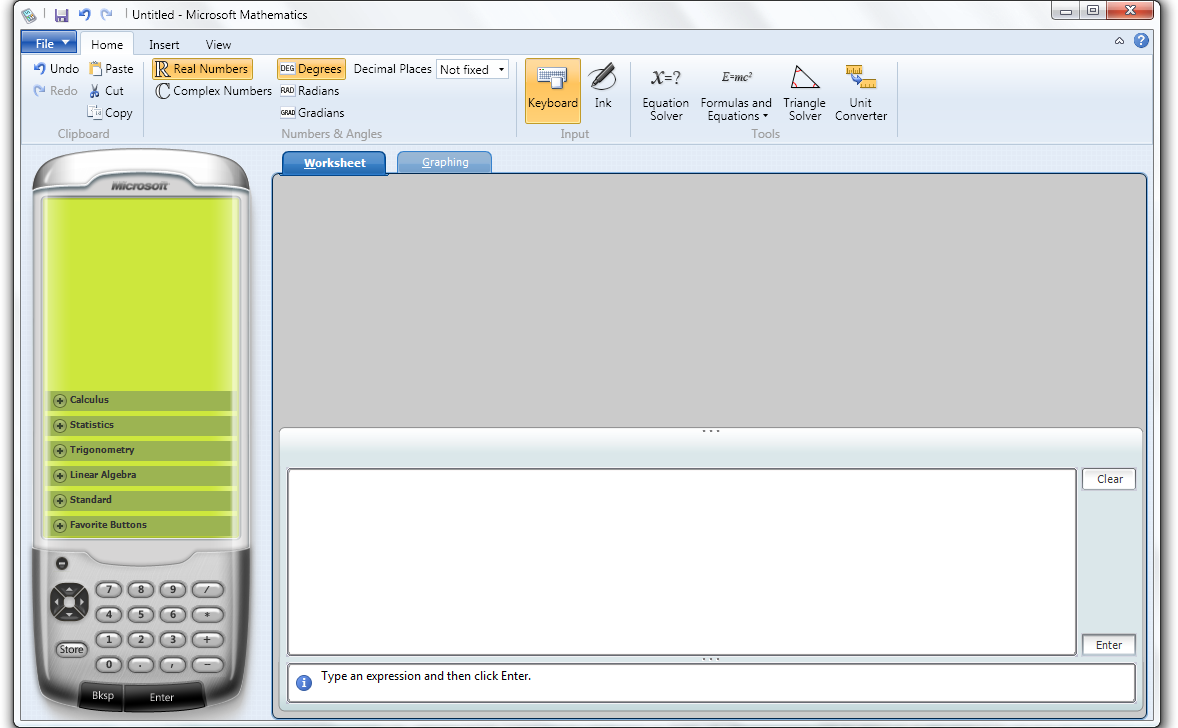Minimize the ribbon with the caret icon
Screen dimensions: 1178x728
[x=1119, y=41]
